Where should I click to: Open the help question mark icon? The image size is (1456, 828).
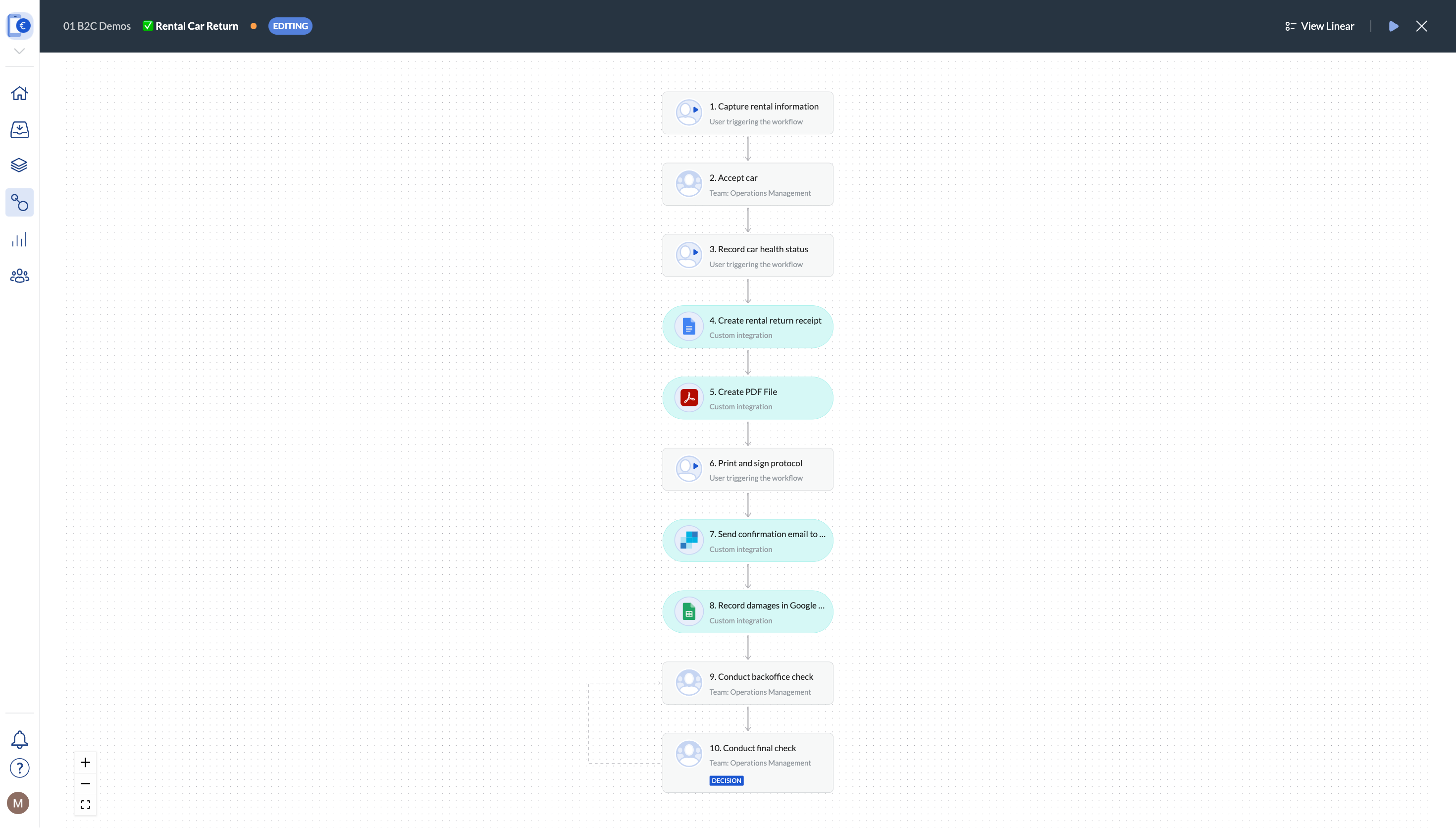pyautogui.click(x=19, y=768)
